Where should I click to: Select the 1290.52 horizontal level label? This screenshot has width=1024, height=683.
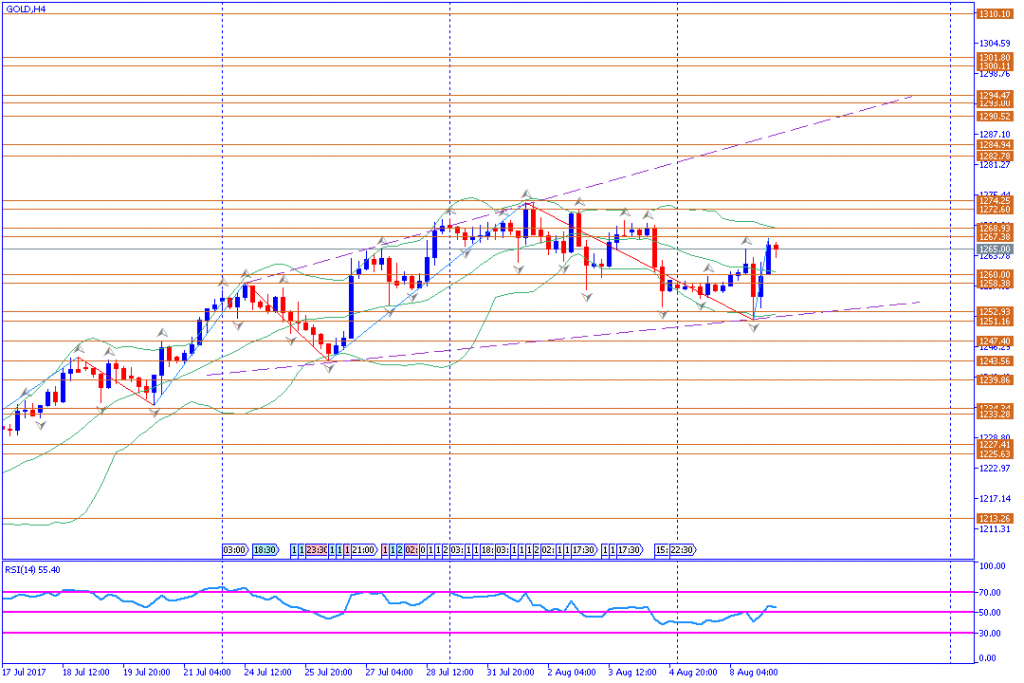tap(994, 116)
